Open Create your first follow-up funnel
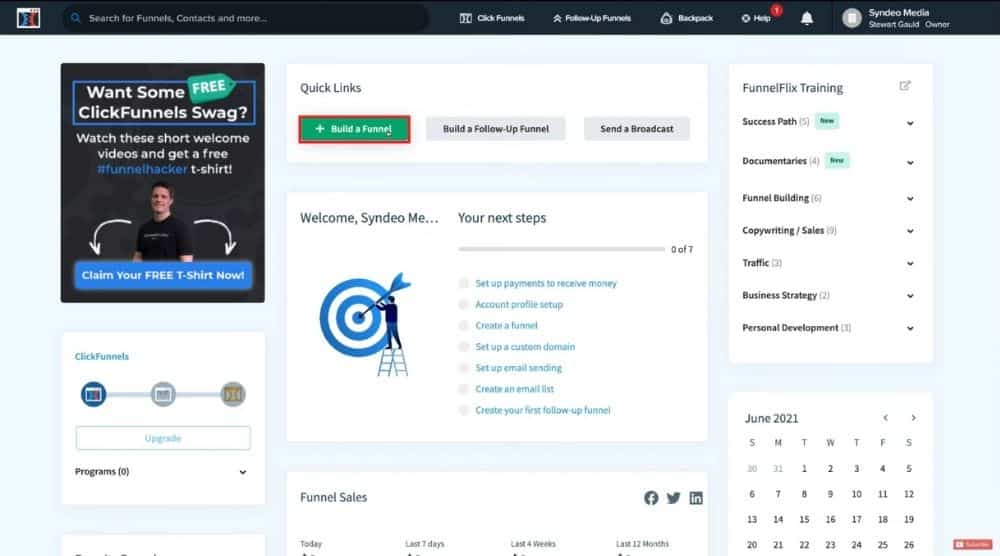The width and height of the screenshot is (1000, 556). pos(543,410)
